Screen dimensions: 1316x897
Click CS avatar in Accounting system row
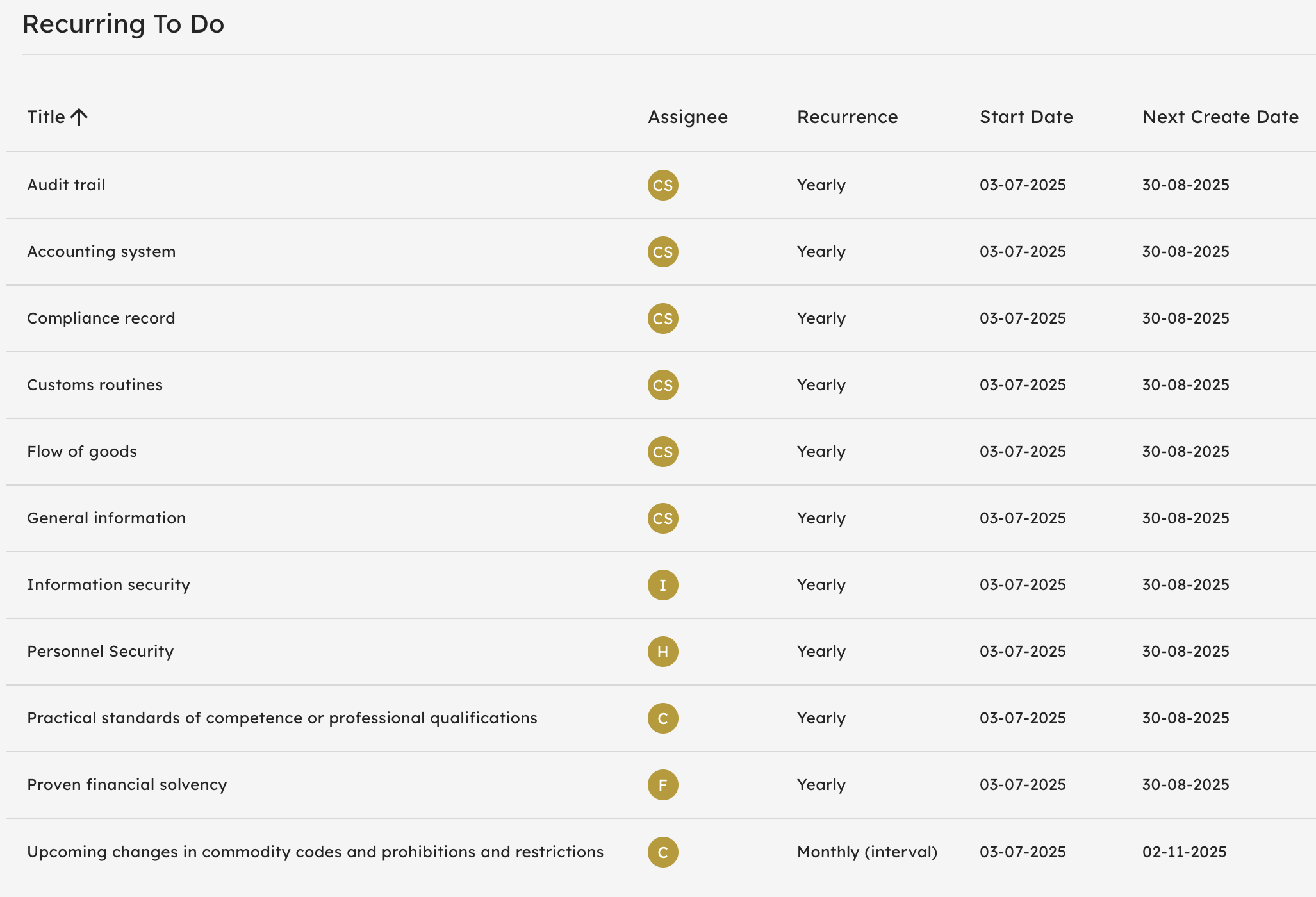pyautogui.click(x=662, y=252)
